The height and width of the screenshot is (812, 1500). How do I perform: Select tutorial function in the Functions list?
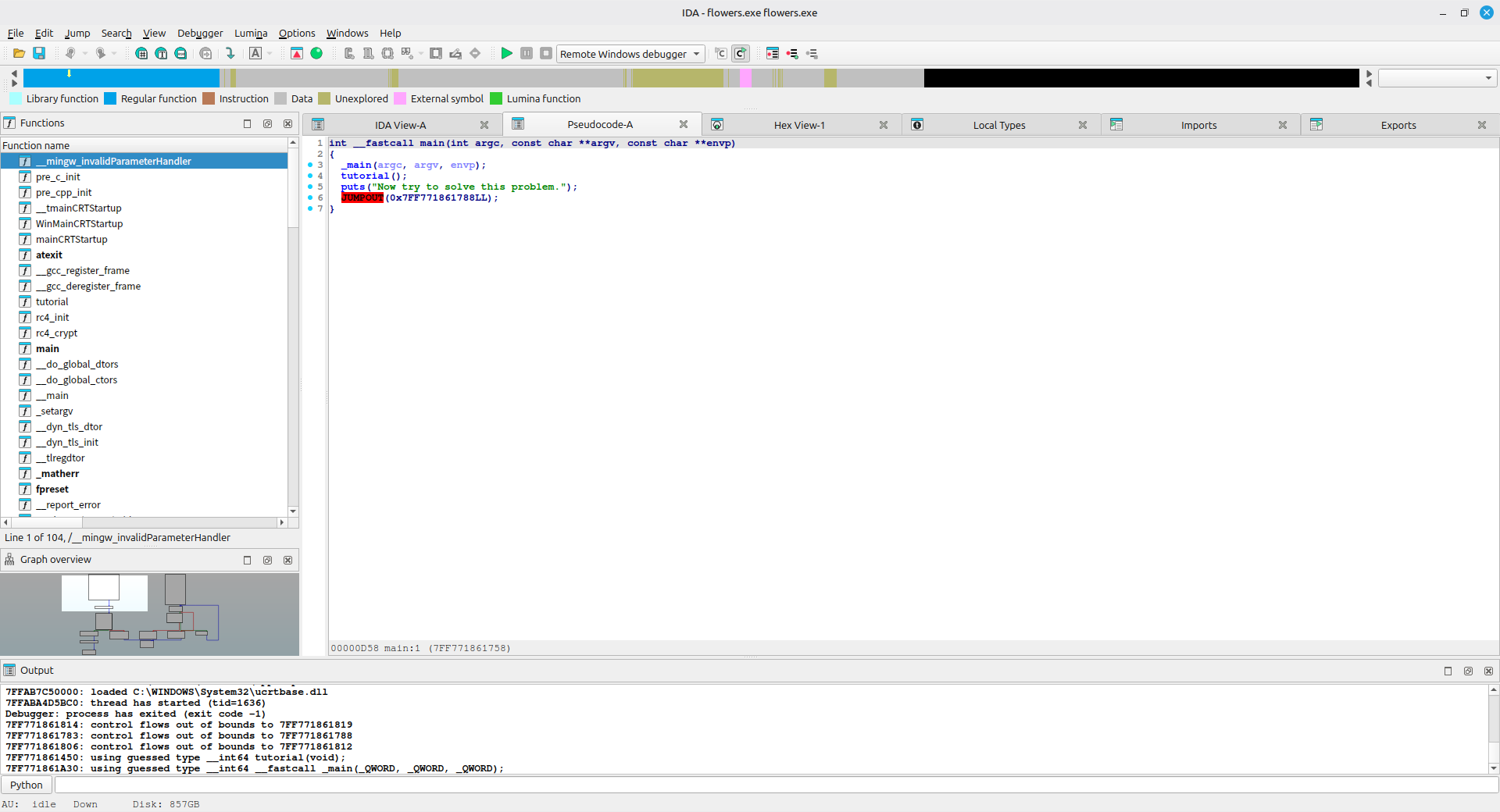pyautogui.click(x=52, y=302)
